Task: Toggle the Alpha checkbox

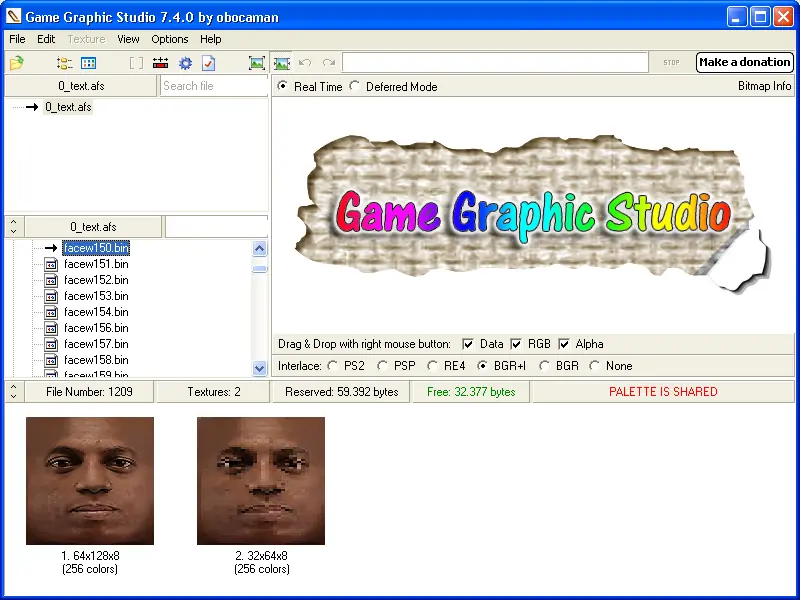Action: [x=564, y=344]
